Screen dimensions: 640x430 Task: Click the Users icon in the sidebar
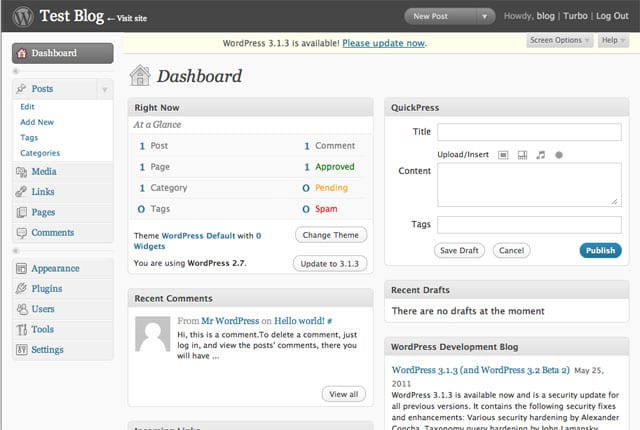click(22, 309)
